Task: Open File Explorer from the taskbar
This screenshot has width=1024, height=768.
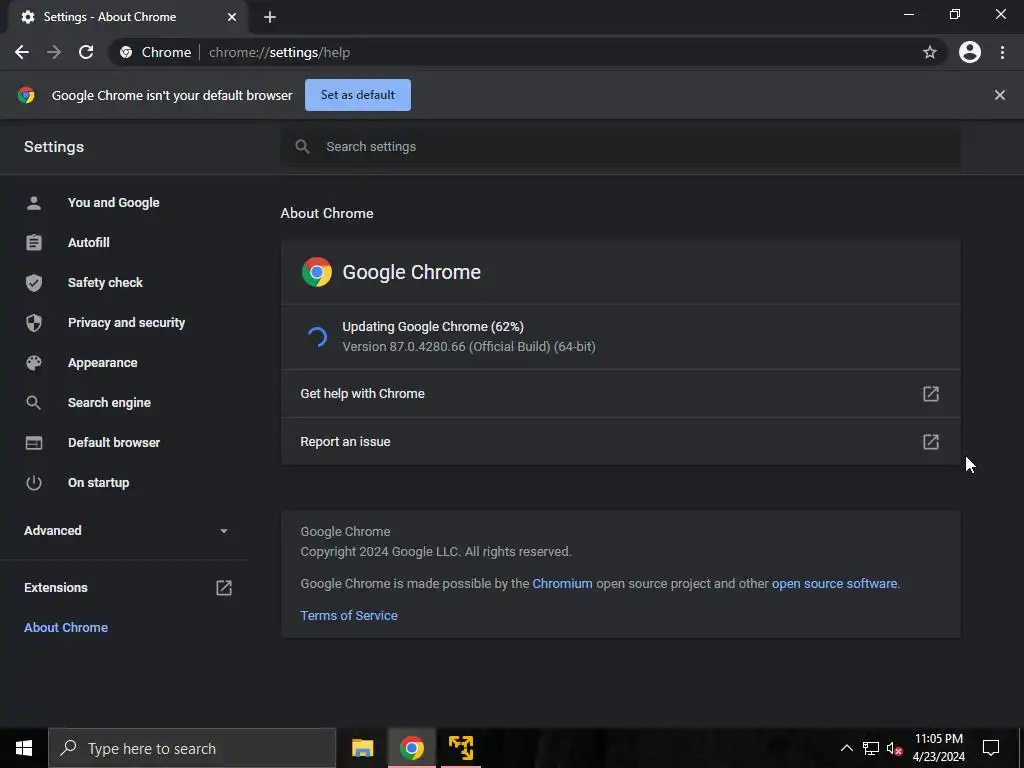Action: (x=362, y=748)
